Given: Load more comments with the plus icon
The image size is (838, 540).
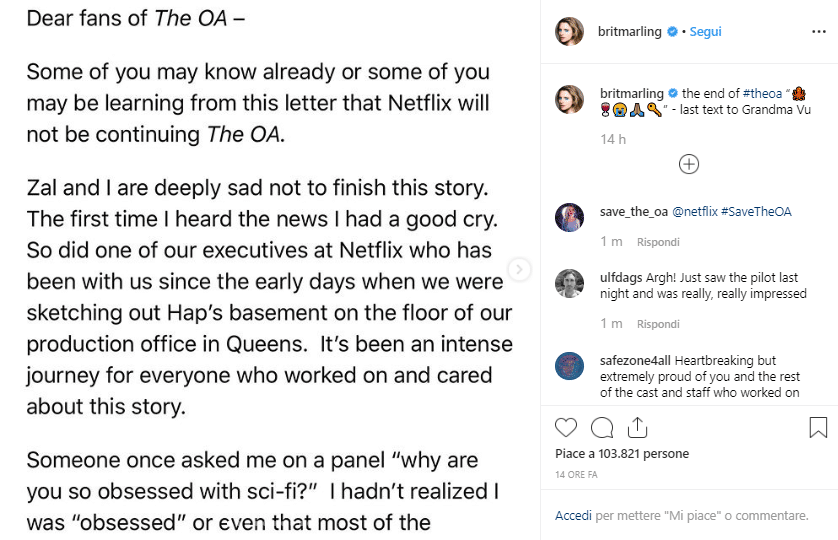Looking at the screenshot, I should click(689, 164).
